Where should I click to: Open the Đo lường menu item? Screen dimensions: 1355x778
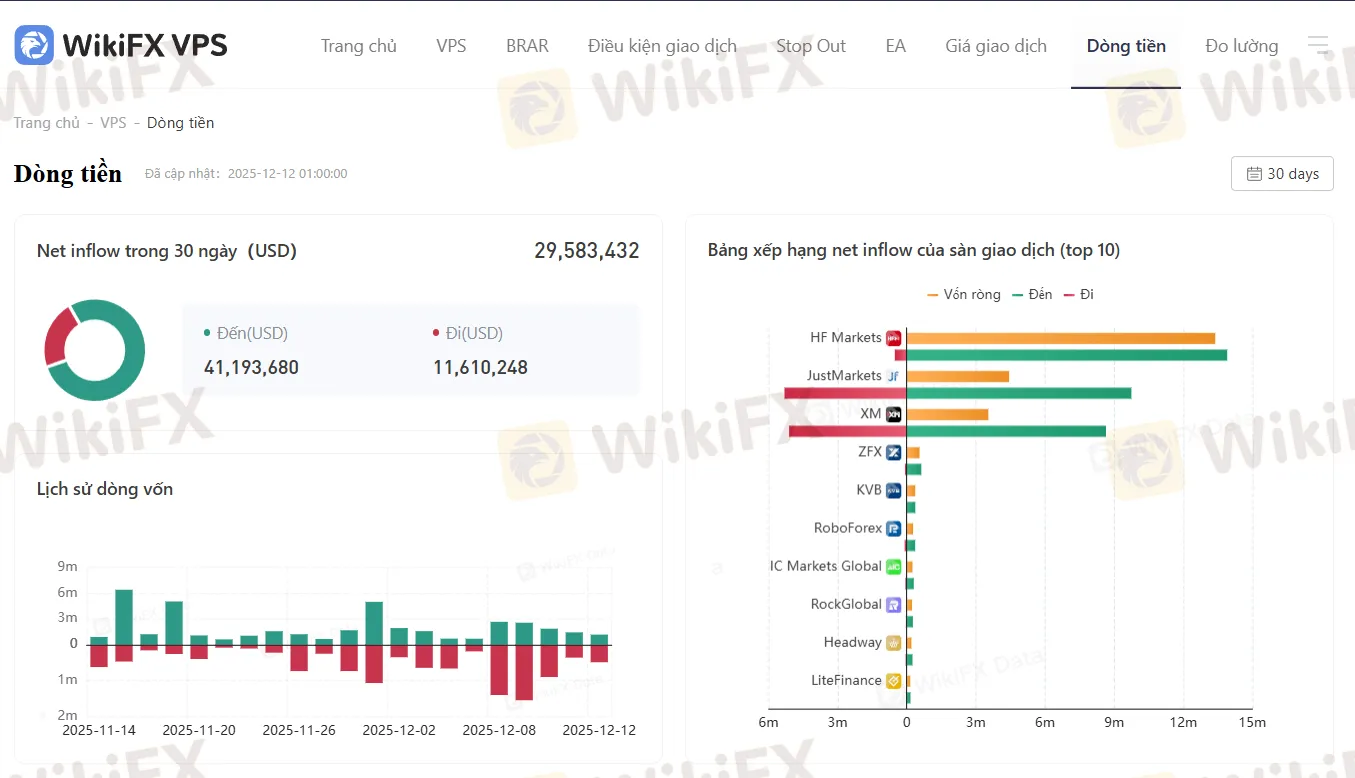pyautogui.click(x=1242, y=46)
